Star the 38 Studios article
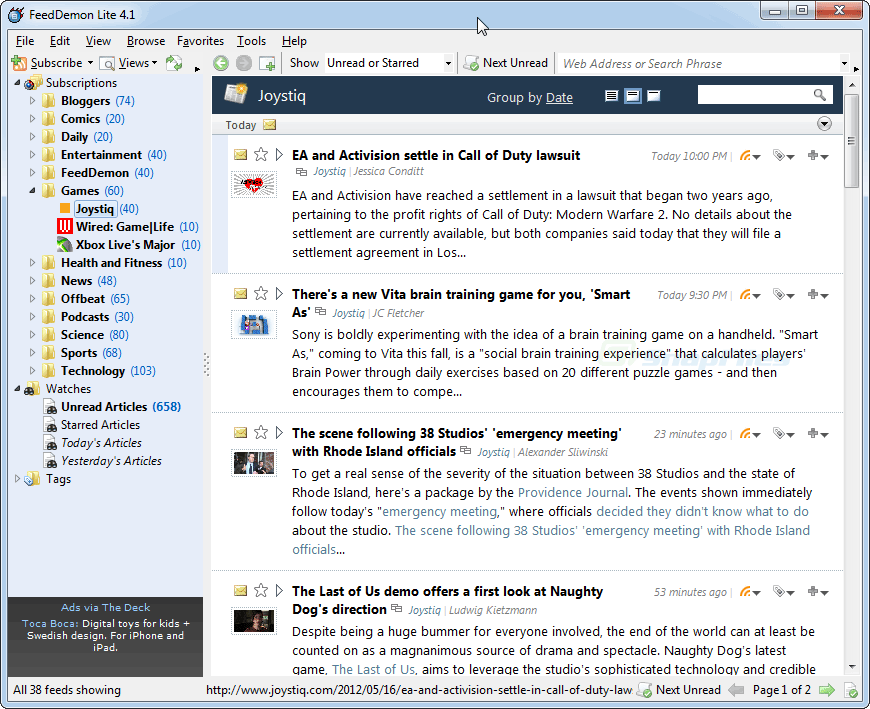The height and width of the screenshot is (709, 870). click(x=261, y=432)
